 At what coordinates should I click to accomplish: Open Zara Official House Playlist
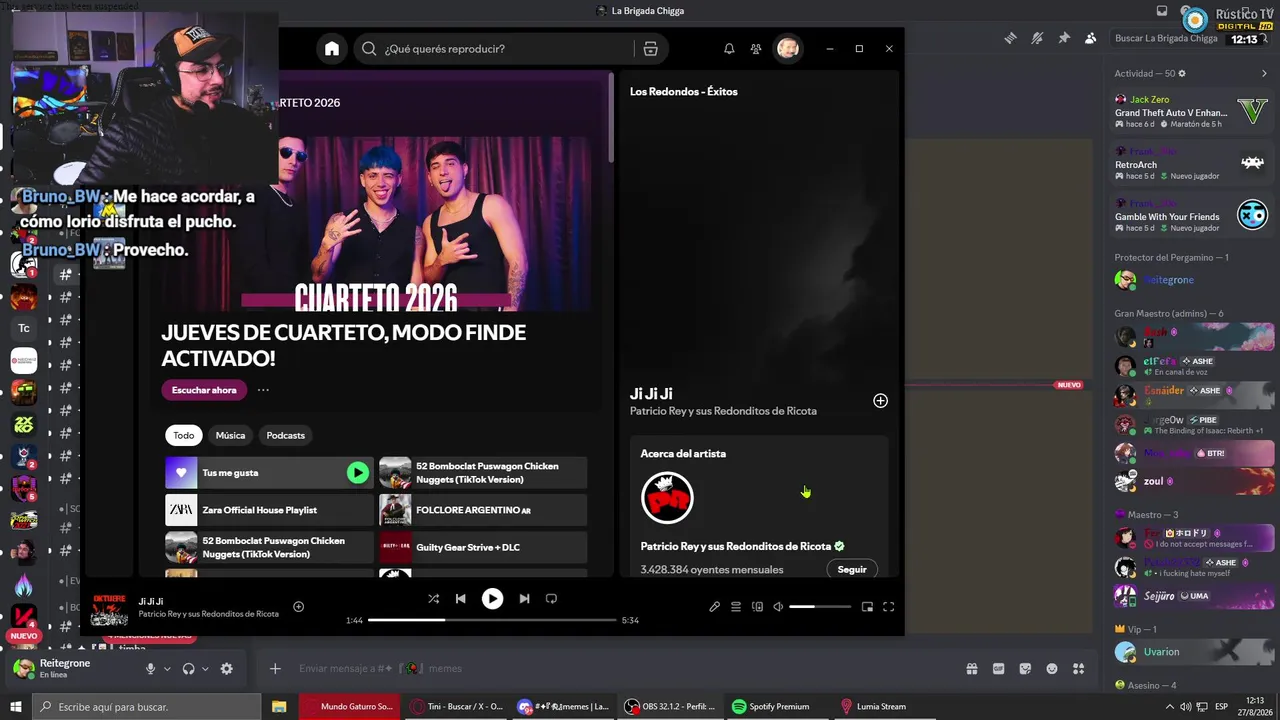[x=269, y=510]
